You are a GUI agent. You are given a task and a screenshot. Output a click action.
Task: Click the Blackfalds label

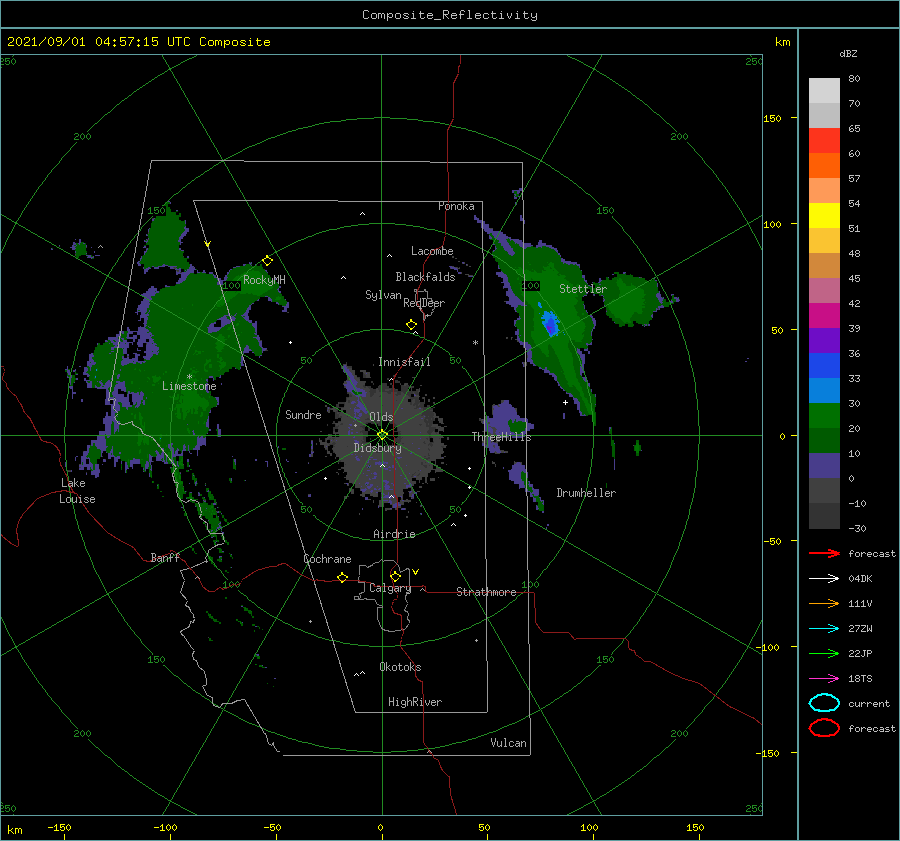click(425, 277)
